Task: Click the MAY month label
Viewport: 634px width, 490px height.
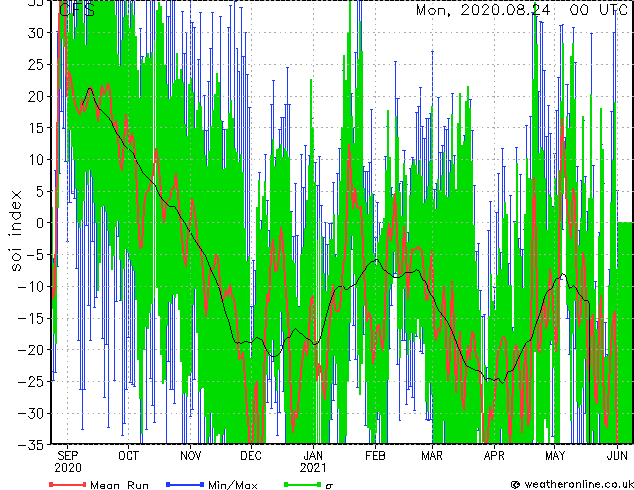Action: pyautogui.click(x=555, y=456)
